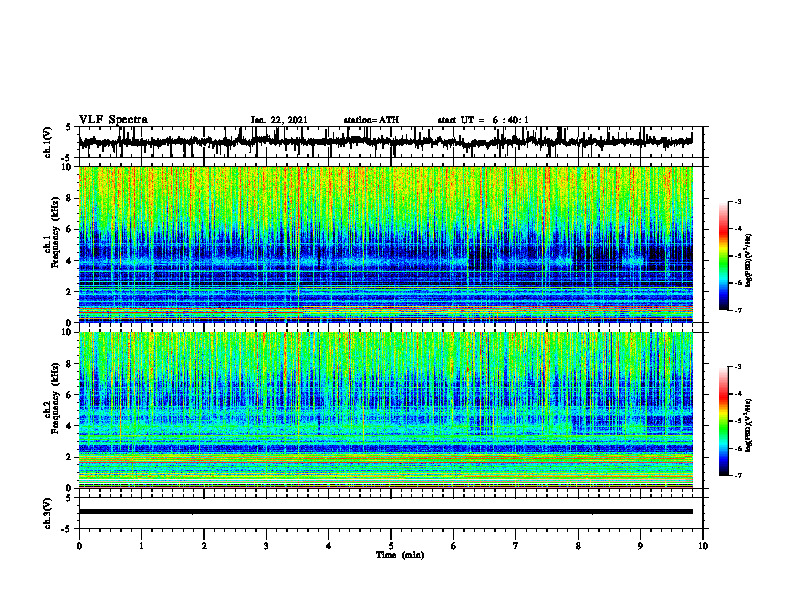Viewport: 792px width, 612px height.
Task: Click the '-3' label on lower colorbar
Action: pos(737,366)
